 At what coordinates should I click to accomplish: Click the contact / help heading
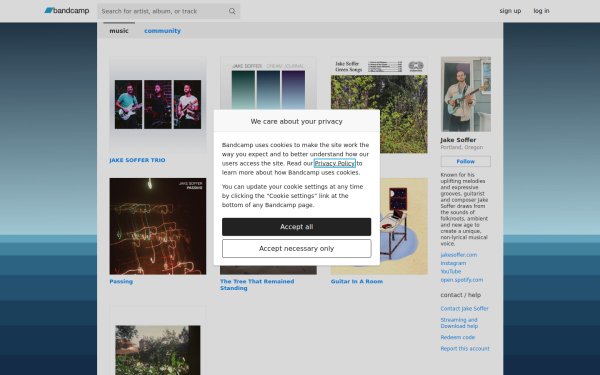(x=460, y=295)
